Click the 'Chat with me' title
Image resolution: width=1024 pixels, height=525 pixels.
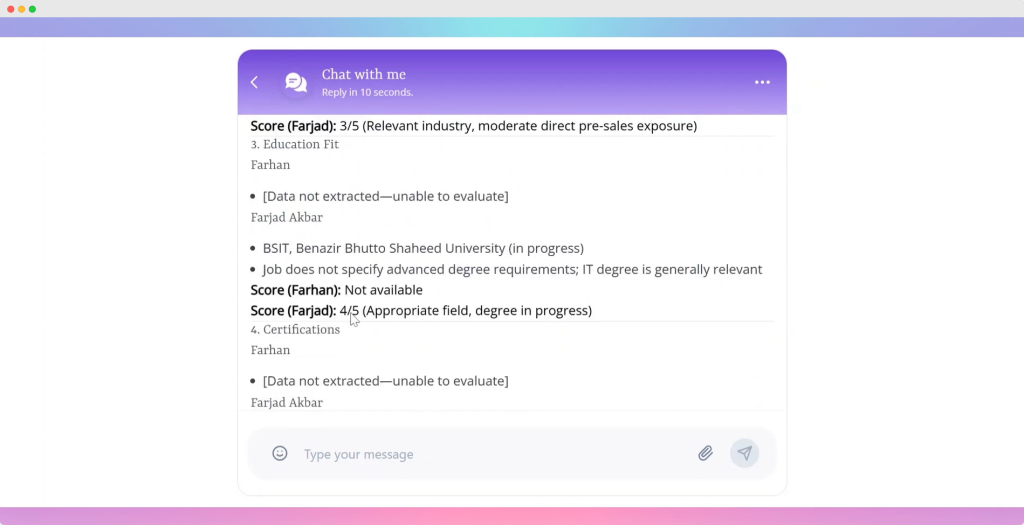(363, 74)
